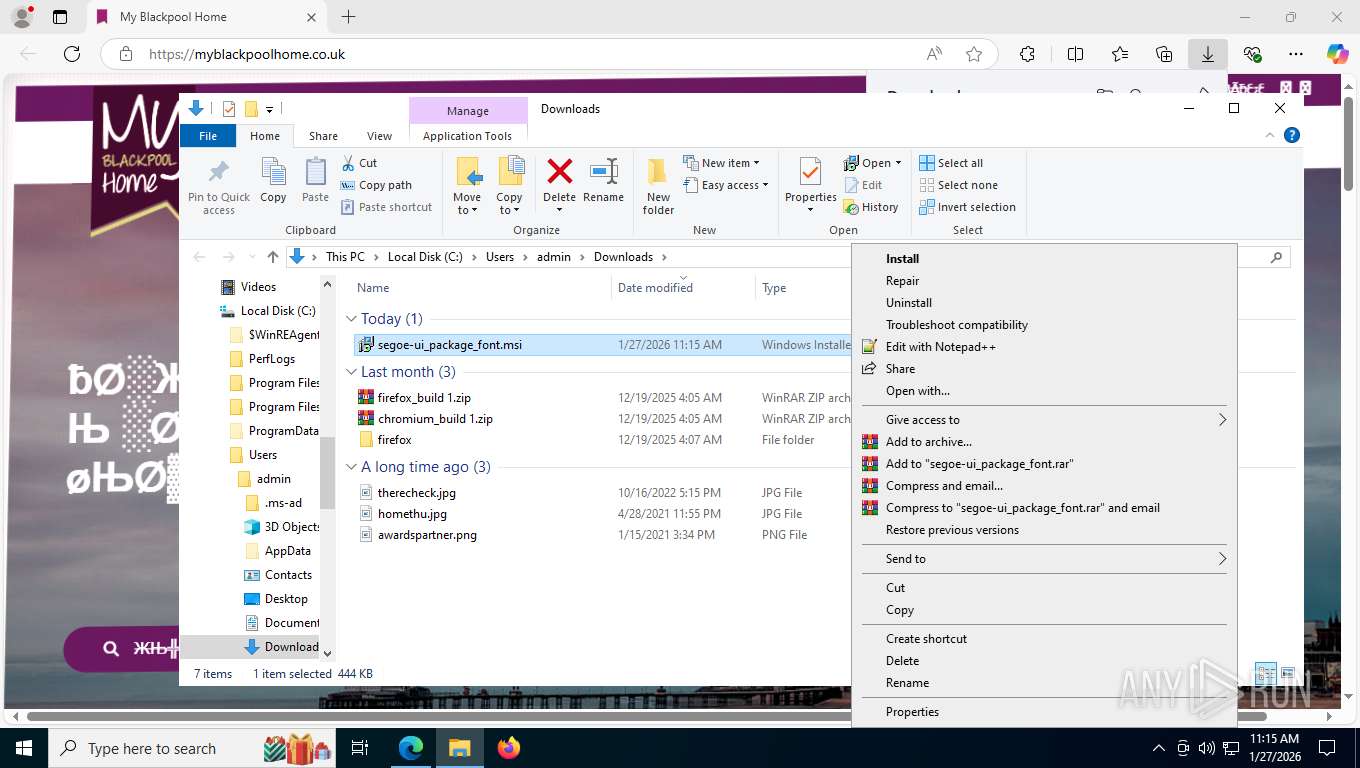Image resolution: width=1360 pixels, height=768 pixels.
Task: Open the File ribbon tab
Action: point(208,136)
